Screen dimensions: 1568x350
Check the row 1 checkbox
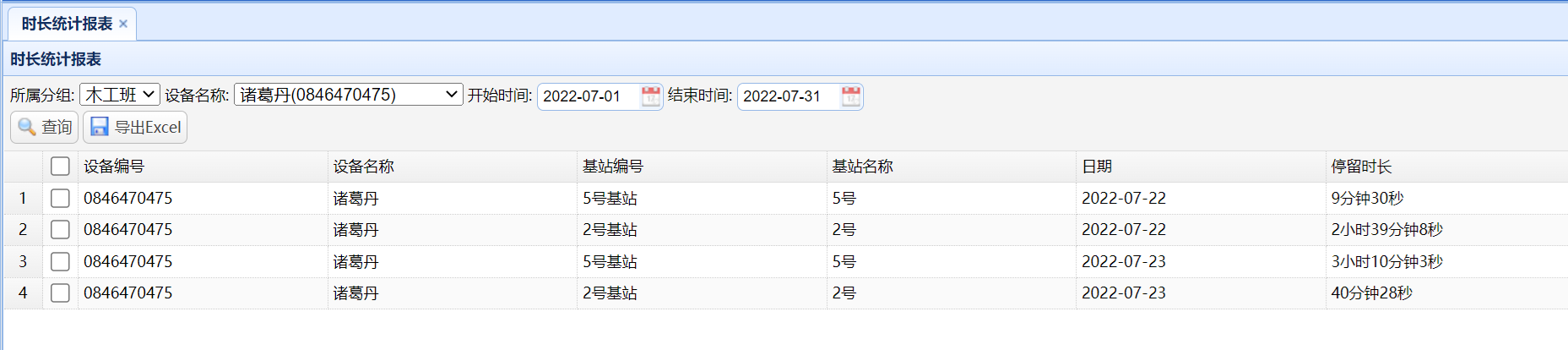[x=60, y=198]
